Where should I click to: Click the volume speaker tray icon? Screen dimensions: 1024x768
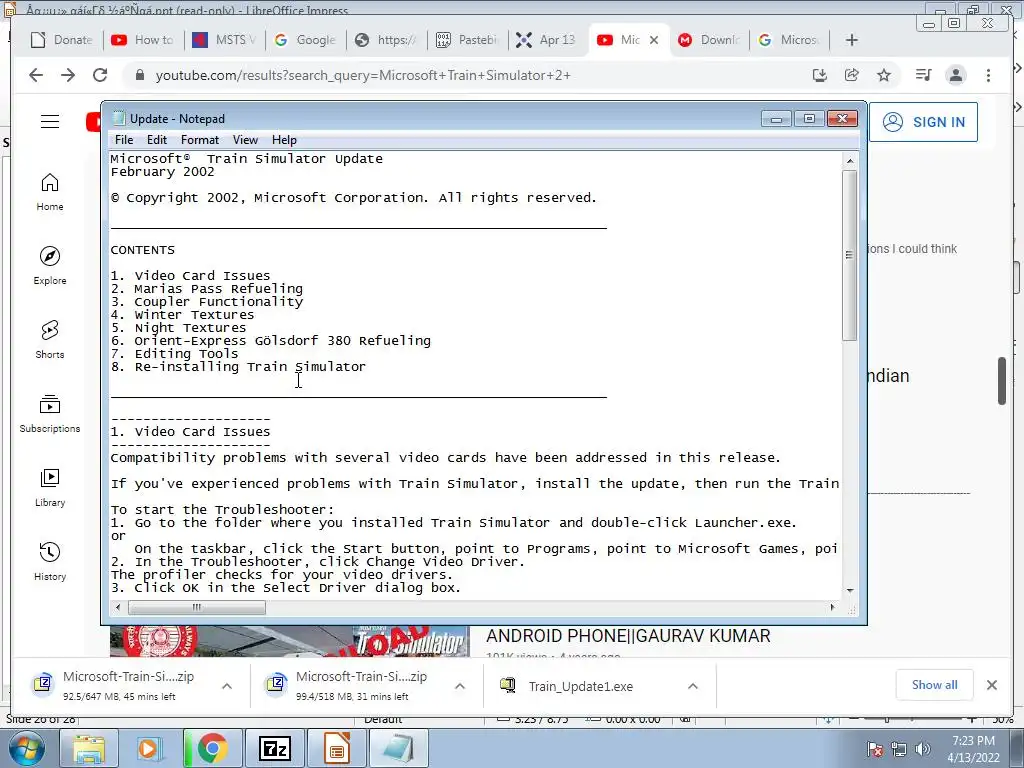pyautogui.click(x=922, y=749)
